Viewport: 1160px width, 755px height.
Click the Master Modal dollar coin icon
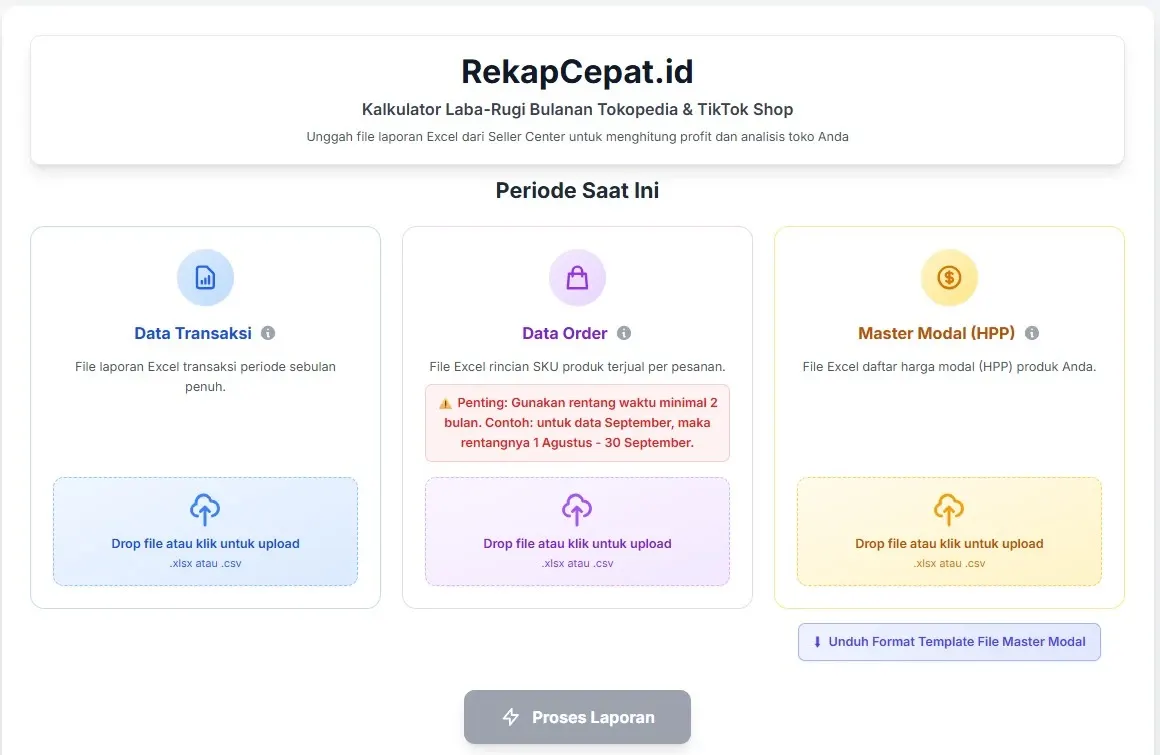click(949, 277)
